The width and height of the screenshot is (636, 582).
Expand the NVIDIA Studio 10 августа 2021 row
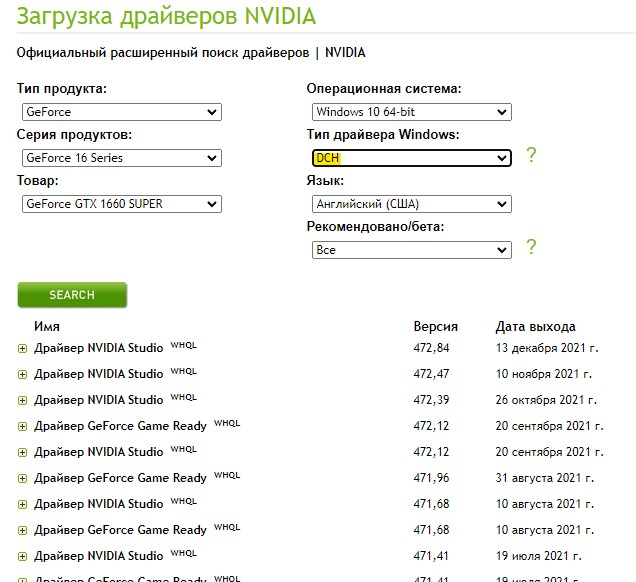22,504
